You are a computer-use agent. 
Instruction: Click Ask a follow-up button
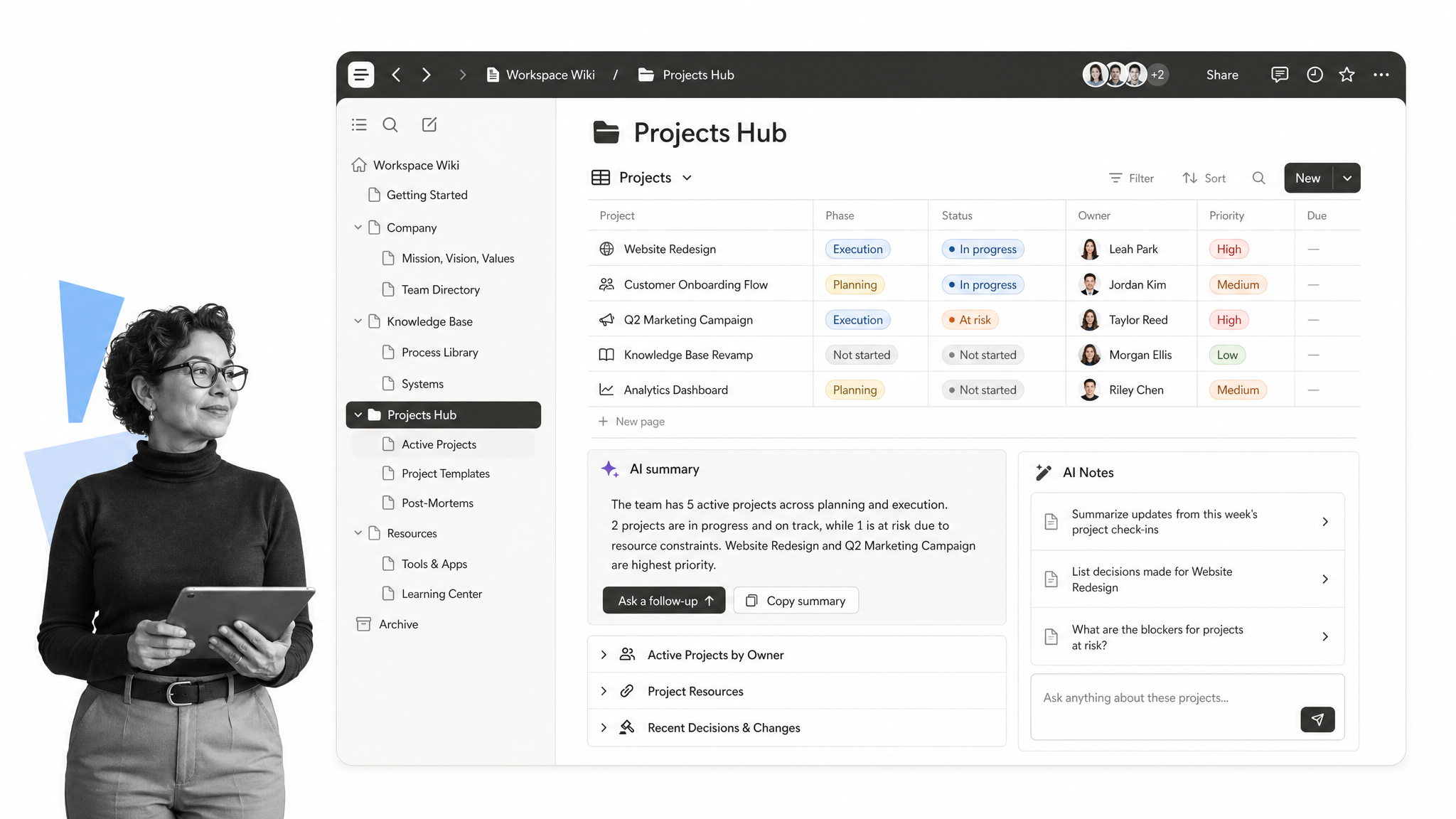tap(664, 601)
